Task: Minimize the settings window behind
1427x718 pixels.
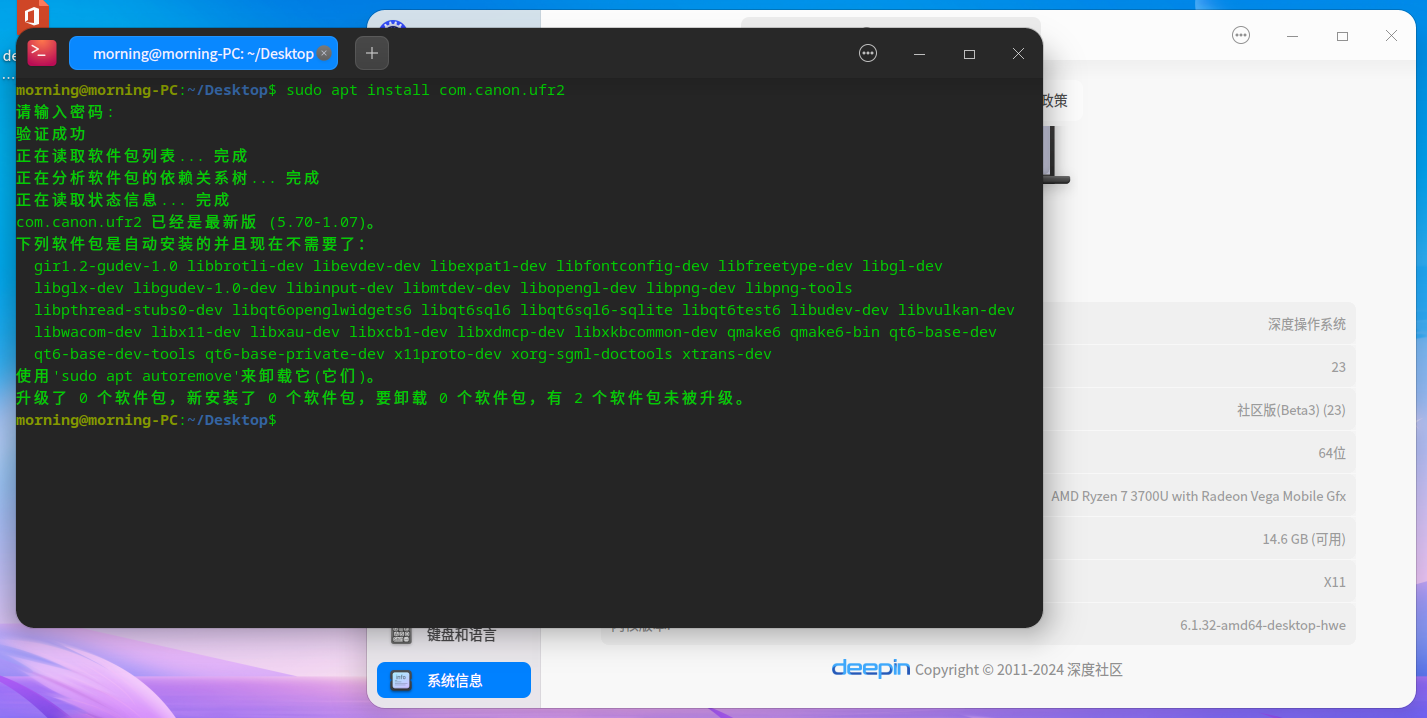Action: pyautogui.click(x=1292, y=35)
